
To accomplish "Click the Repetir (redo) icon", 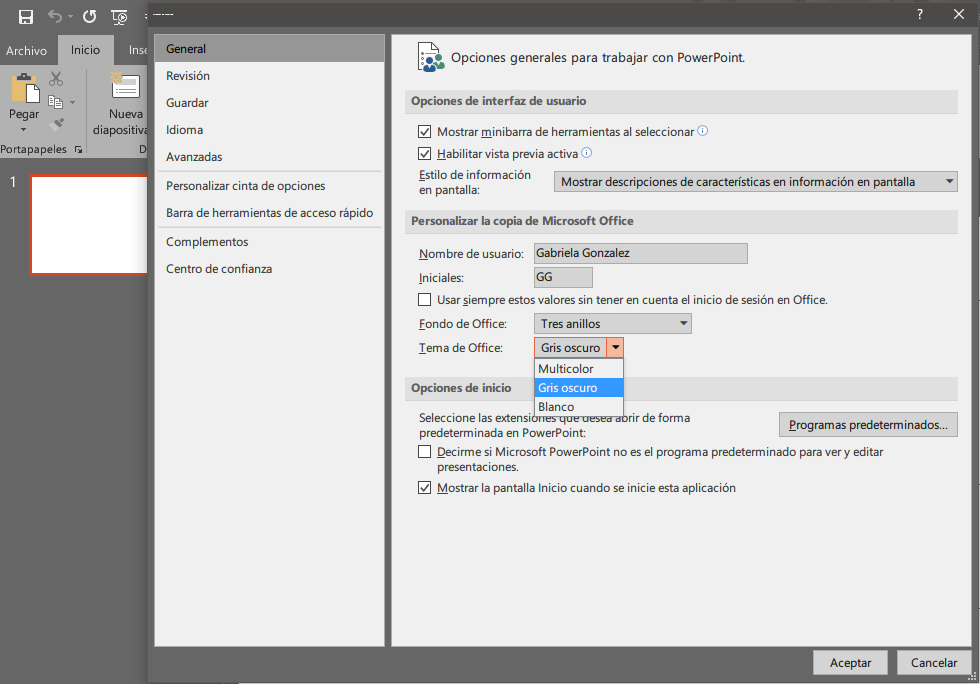I will 90,16.
